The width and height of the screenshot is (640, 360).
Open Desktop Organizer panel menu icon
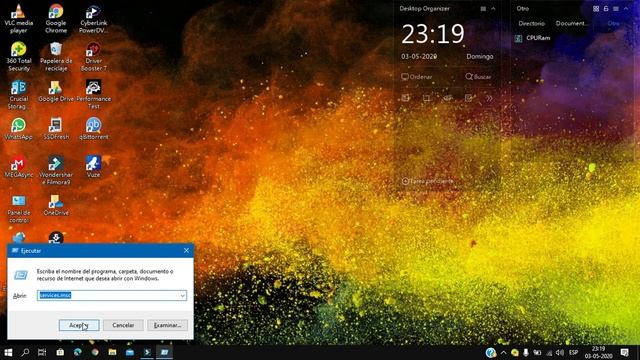point(483,9)
